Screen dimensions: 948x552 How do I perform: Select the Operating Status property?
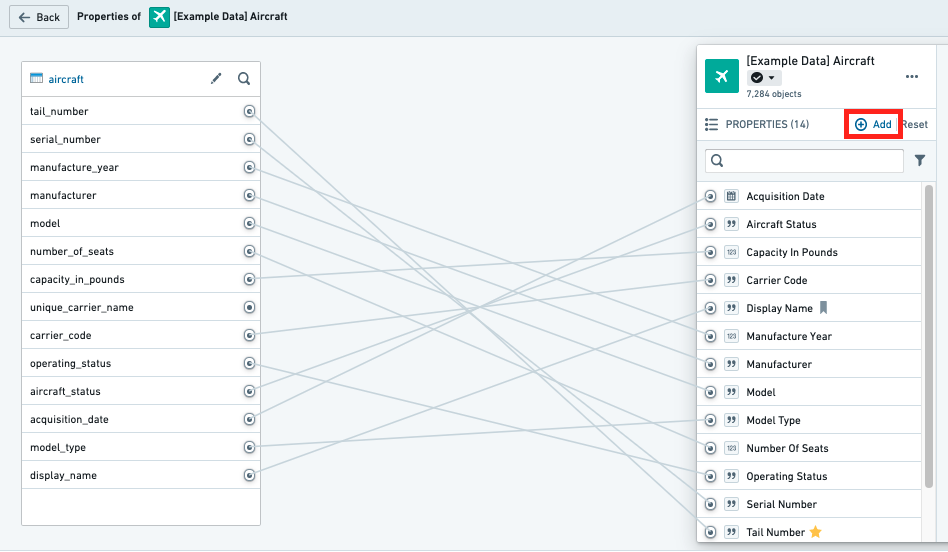[x=809, y=476]
